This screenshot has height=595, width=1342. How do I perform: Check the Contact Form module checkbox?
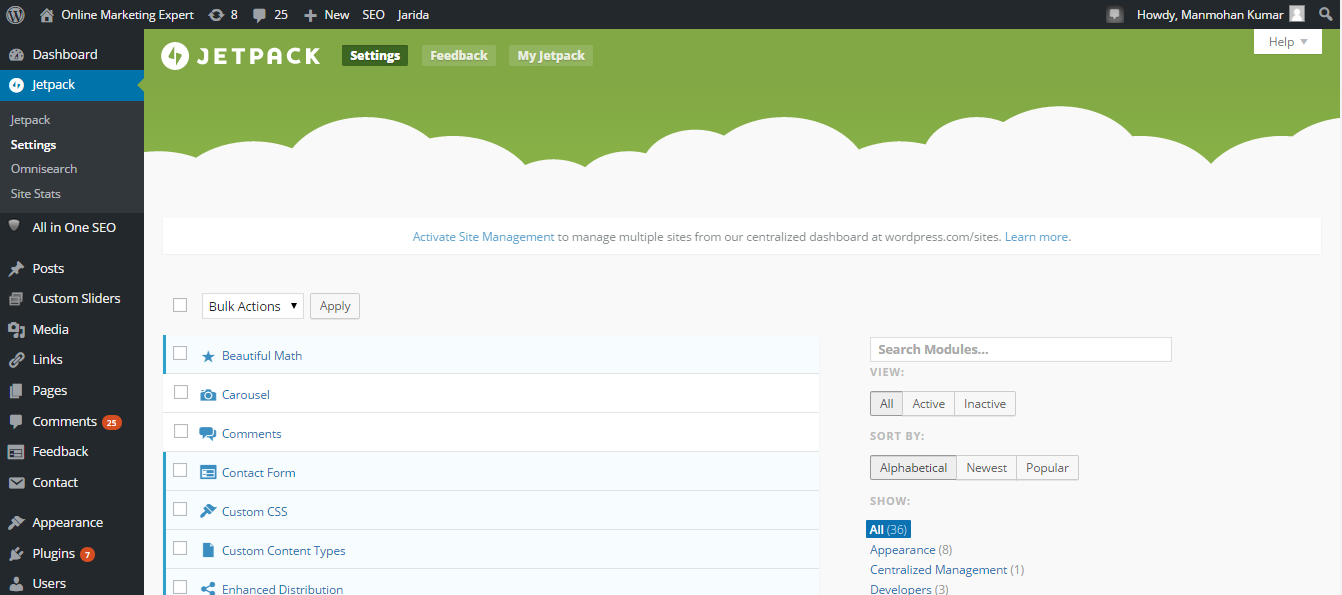pos(180,469)
